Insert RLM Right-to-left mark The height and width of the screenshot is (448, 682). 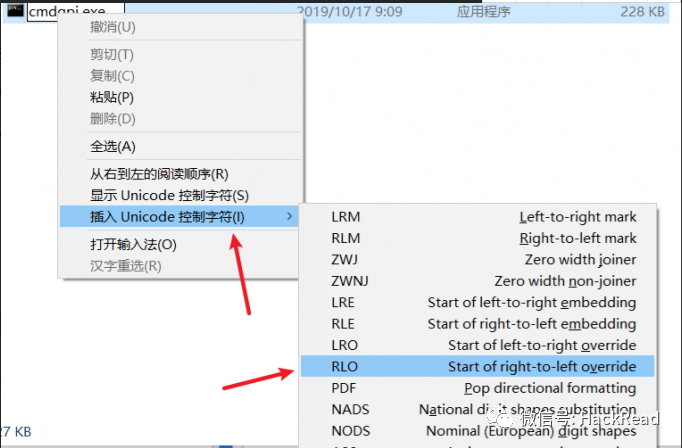478,238
